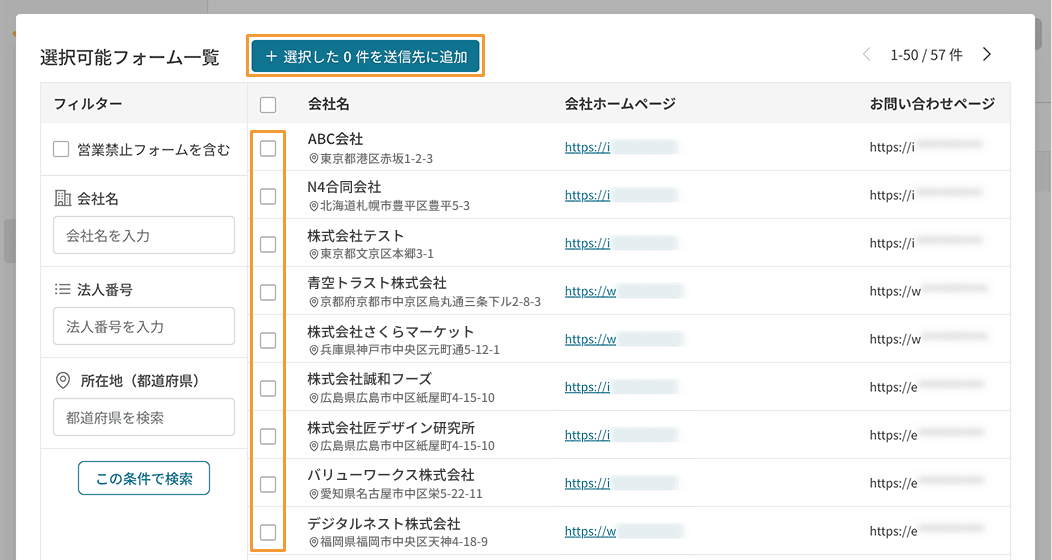
Task: Click address 愛知県名古屋市中区栄5-22-11
Action: pyautogui.click(x=401, y=494)
